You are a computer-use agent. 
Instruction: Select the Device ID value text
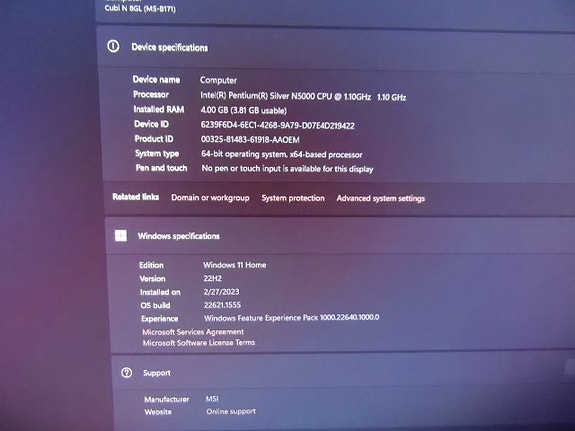[x=278, y=125]
